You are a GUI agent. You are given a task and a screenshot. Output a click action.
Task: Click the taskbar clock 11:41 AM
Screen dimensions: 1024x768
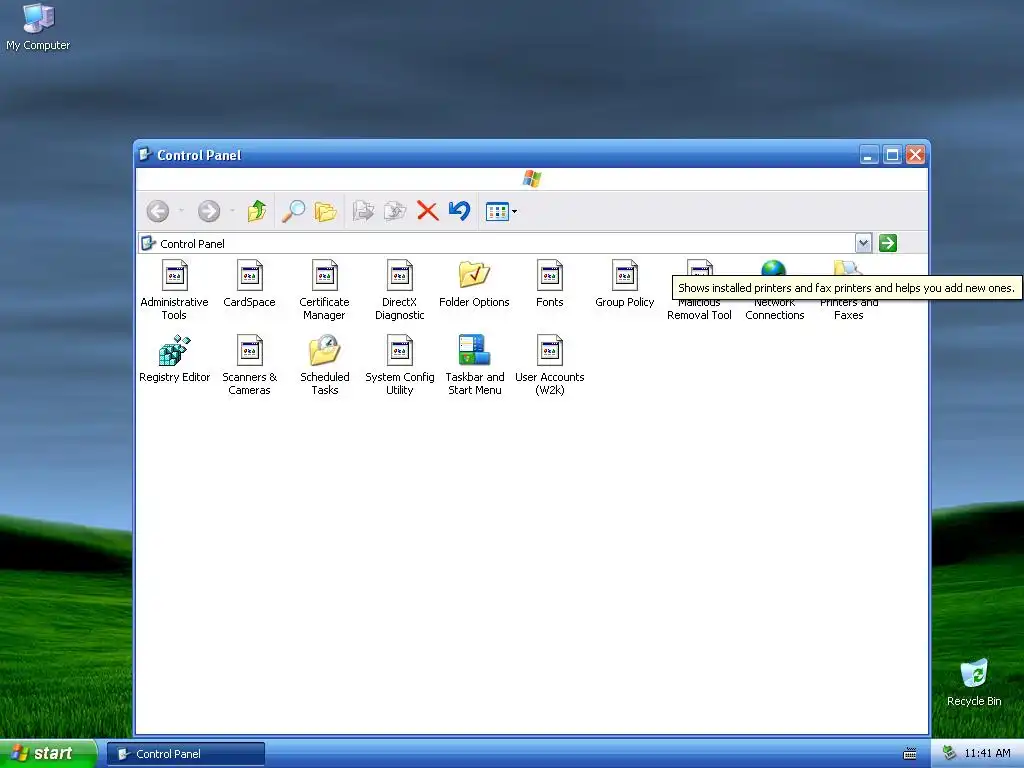coord(987,754)
